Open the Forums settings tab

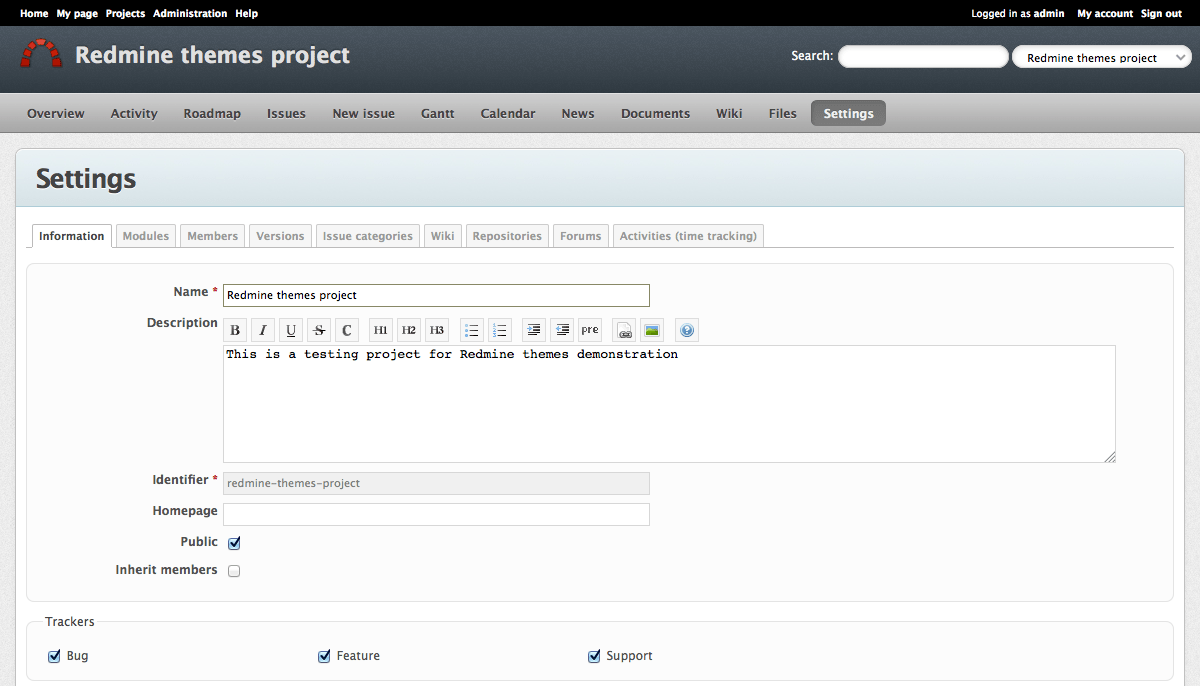click(x=581, y=236)
